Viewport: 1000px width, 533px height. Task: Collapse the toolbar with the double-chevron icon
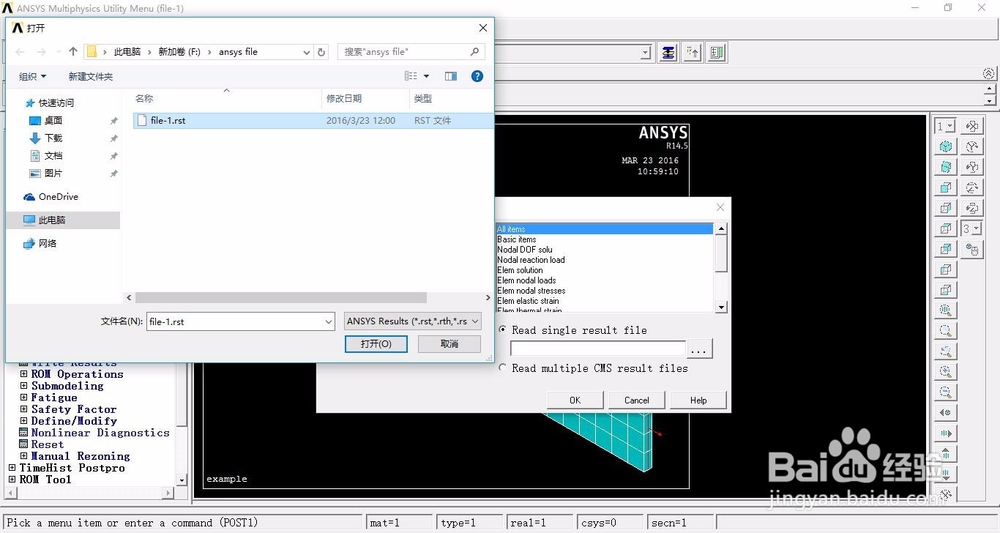click(989, 74)
